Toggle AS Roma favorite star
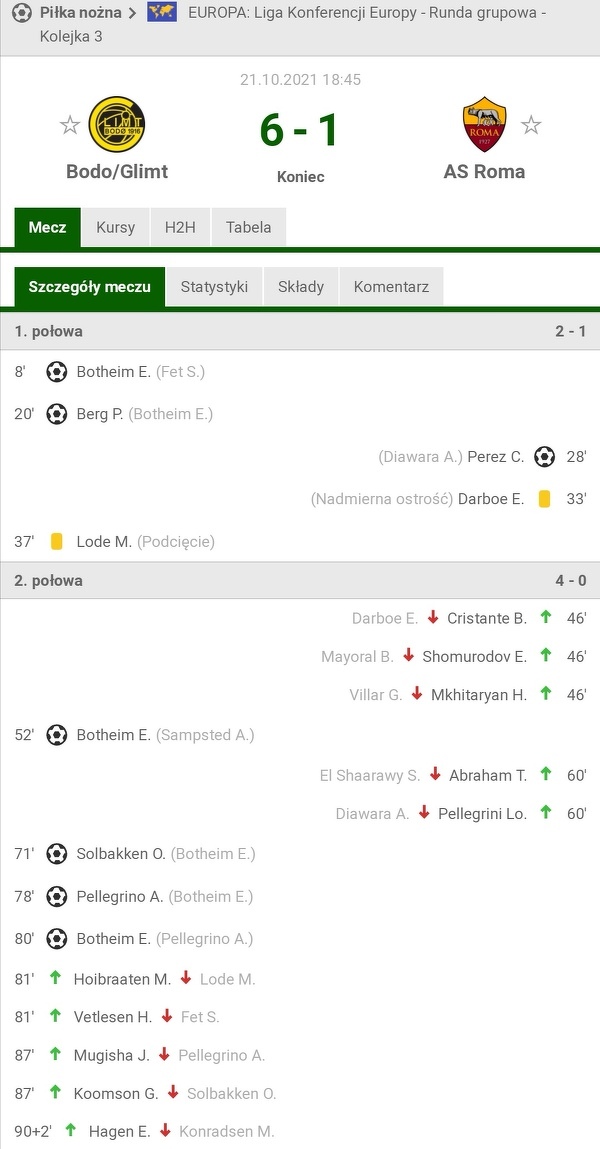The image size is (600, 1149). (531, 125)
